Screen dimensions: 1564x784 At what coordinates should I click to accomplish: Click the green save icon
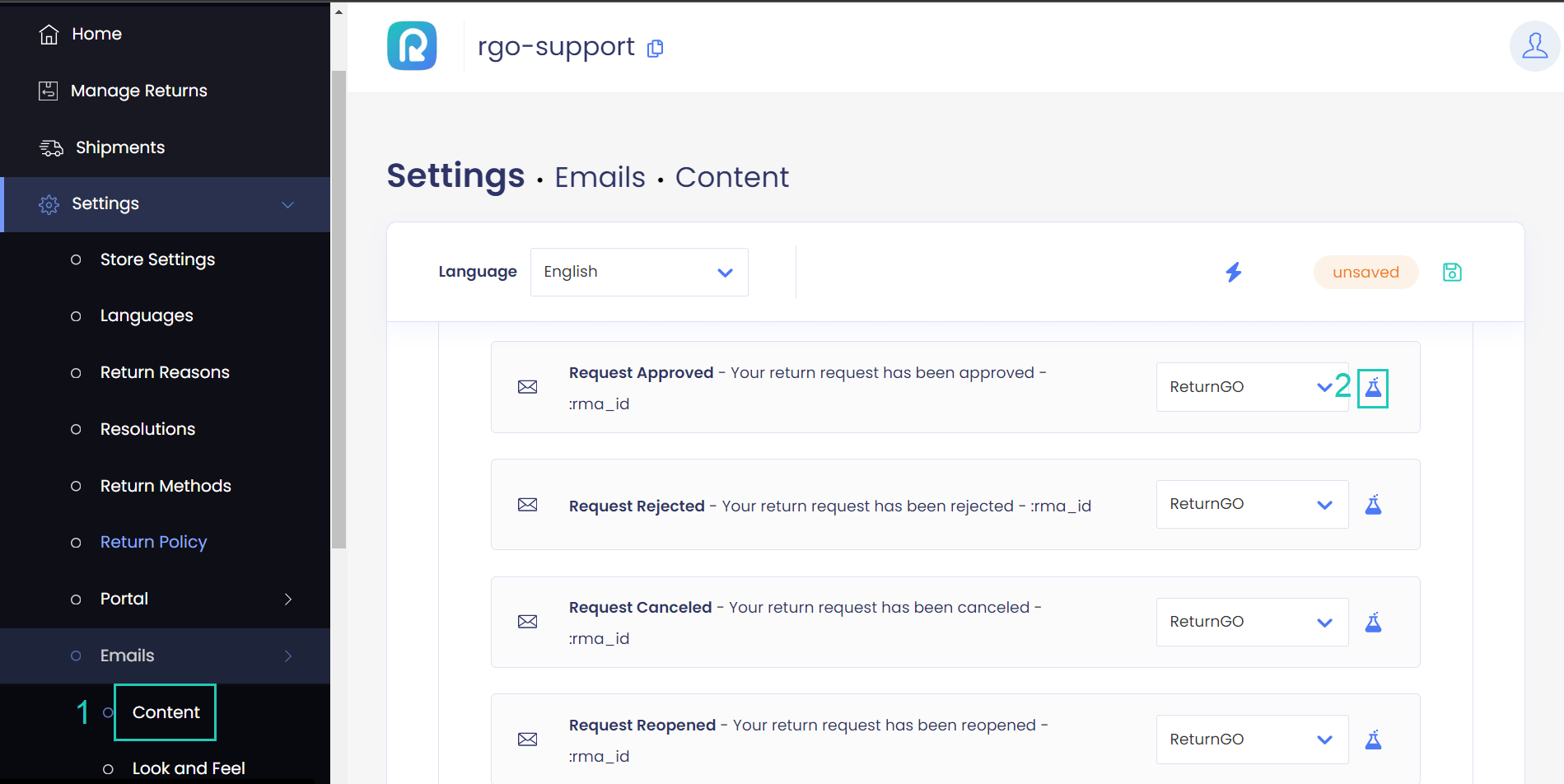click(x=1452, y=272)
